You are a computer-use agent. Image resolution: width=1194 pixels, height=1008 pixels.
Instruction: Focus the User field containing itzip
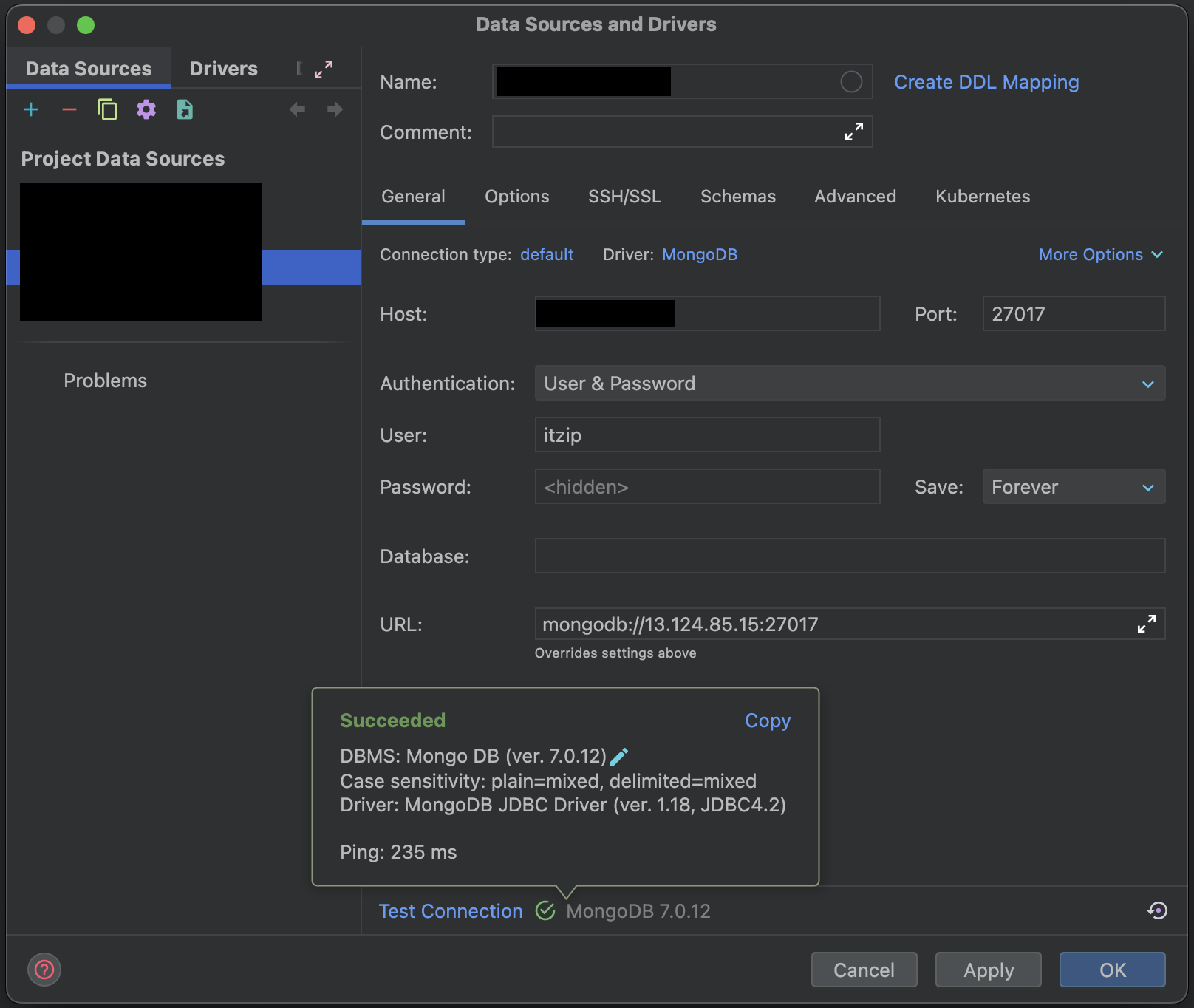point(707,435)
